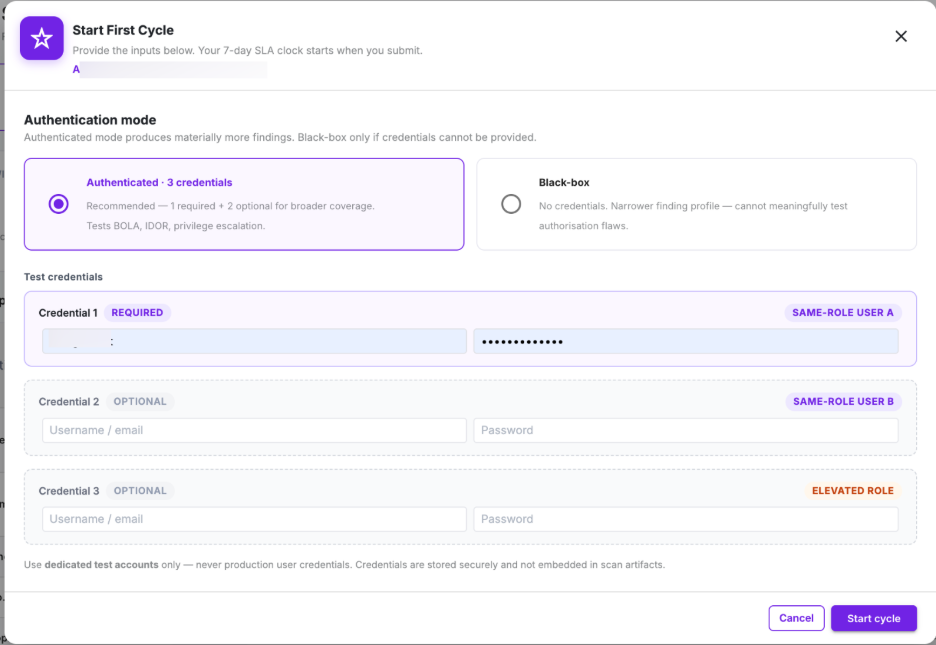The height and width of the screenshot is (645, 936).
Task: Click Credential 2 password field
Action: (686, 430)
